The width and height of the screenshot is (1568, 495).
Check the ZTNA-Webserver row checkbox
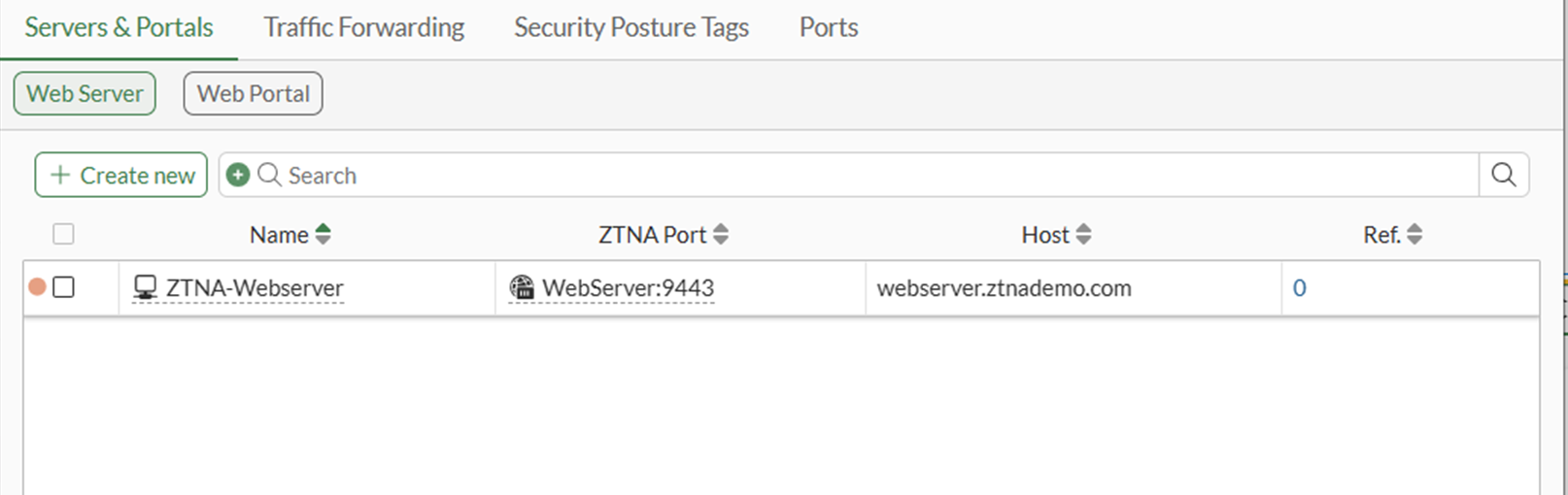click(x=63, y=287)
